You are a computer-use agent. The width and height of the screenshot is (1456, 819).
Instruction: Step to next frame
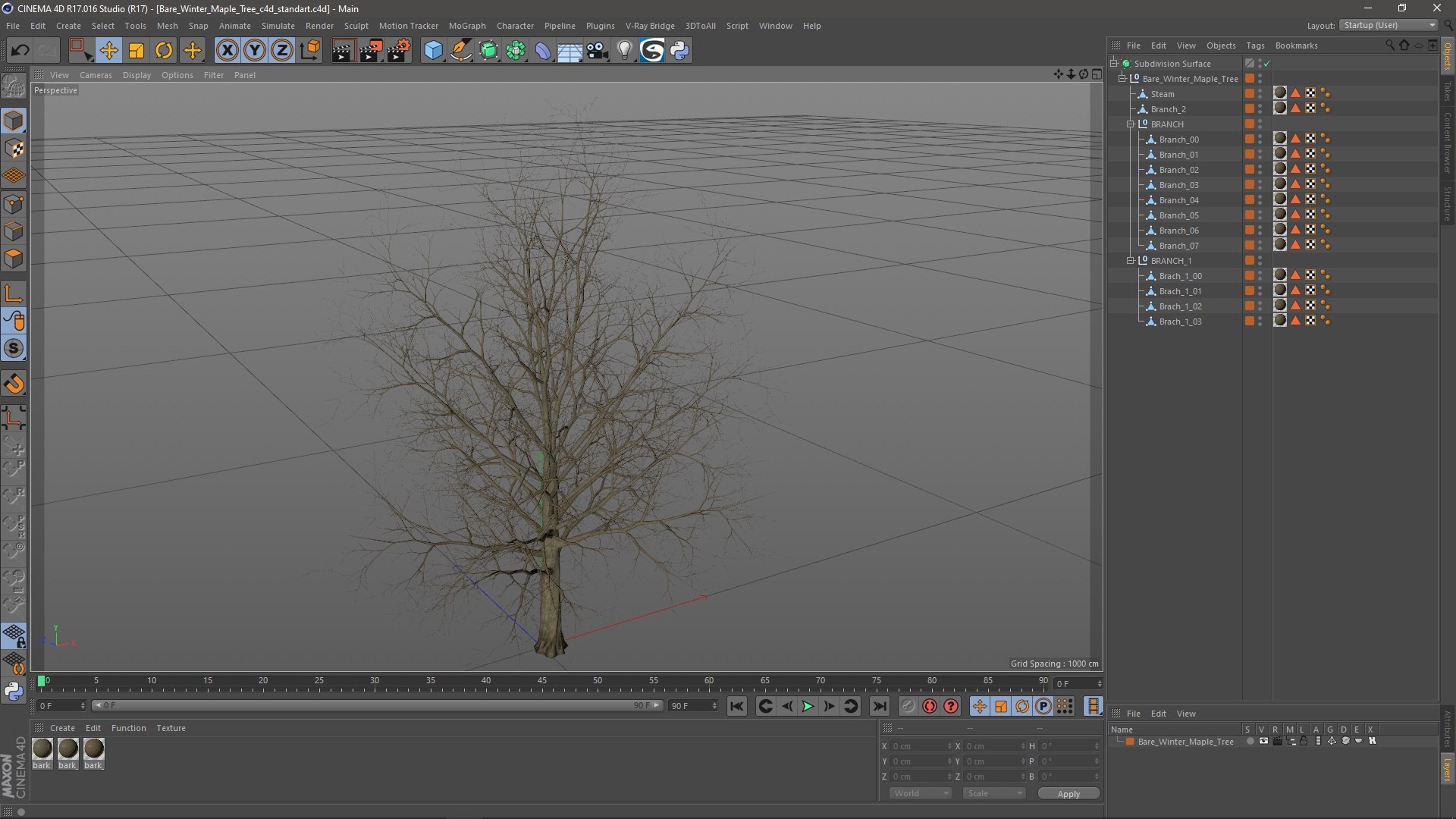(x=829, y=706)
